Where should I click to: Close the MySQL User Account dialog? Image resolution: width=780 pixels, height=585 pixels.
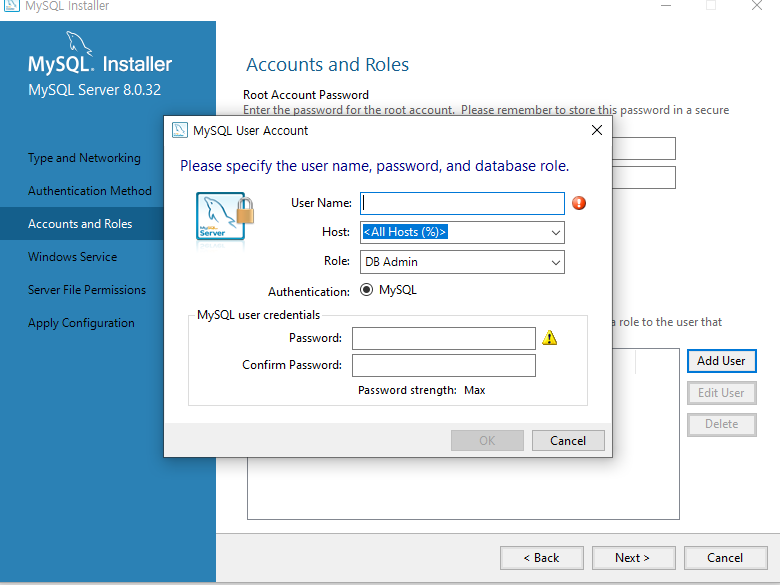[x=597, y=130]
